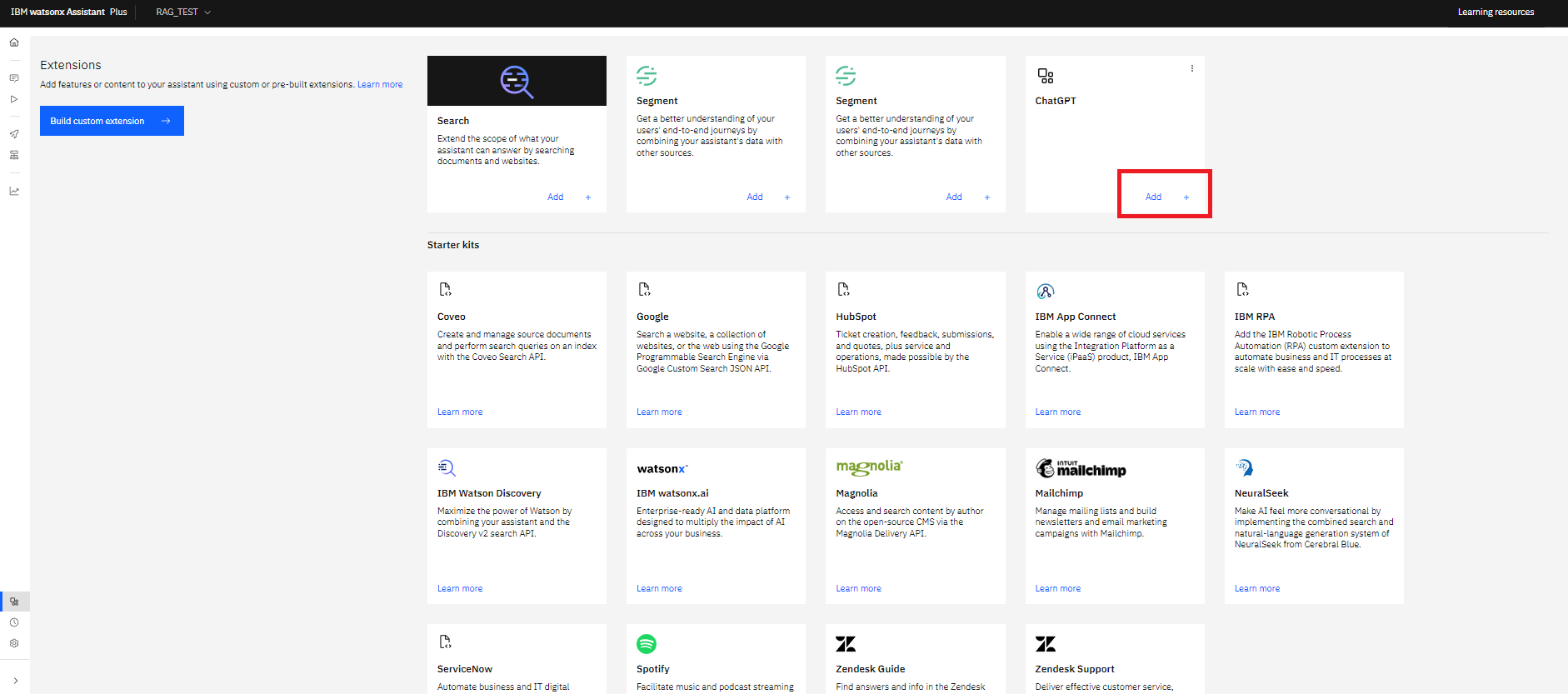Open Learn more on the Mailchimp card
1568x694 pixels.
1058,589
